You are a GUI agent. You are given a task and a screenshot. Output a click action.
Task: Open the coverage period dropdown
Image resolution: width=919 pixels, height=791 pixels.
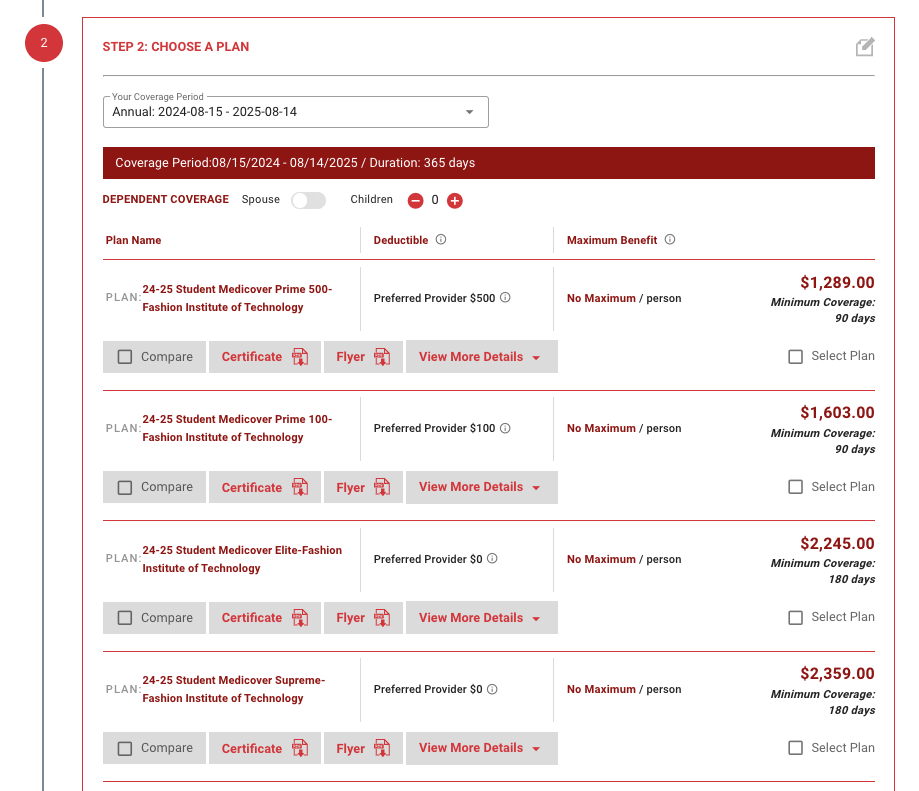point(295,112)
